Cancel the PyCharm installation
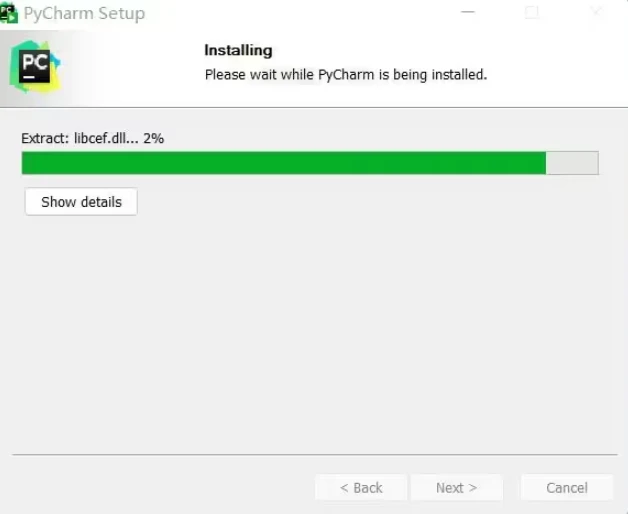The height and width of the screenshot is (514, 628). click(567, 488)
